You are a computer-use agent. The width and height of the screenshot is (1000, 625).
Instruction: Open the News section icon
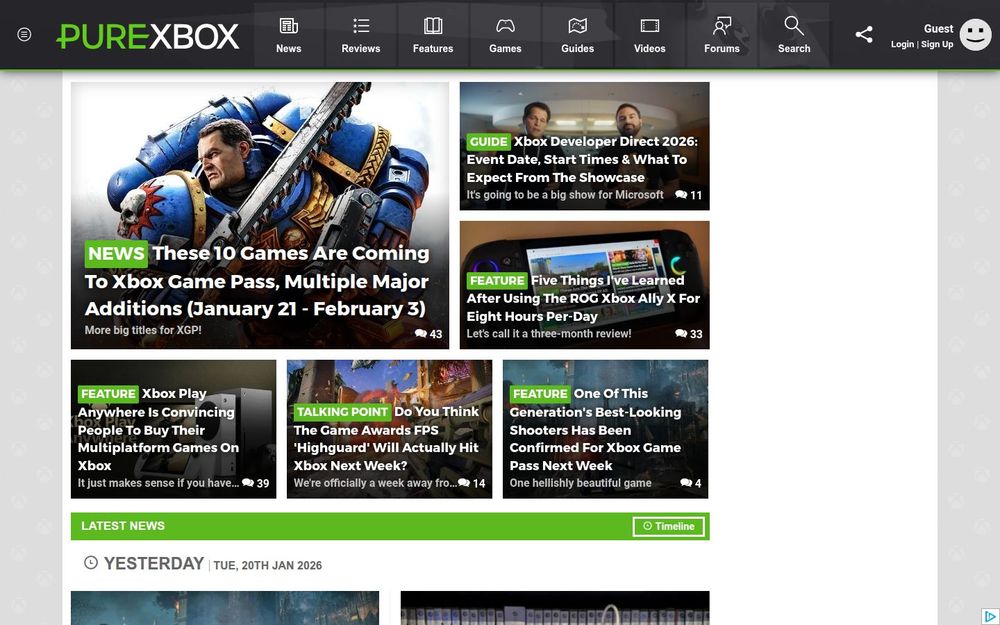tap(288, 26)
